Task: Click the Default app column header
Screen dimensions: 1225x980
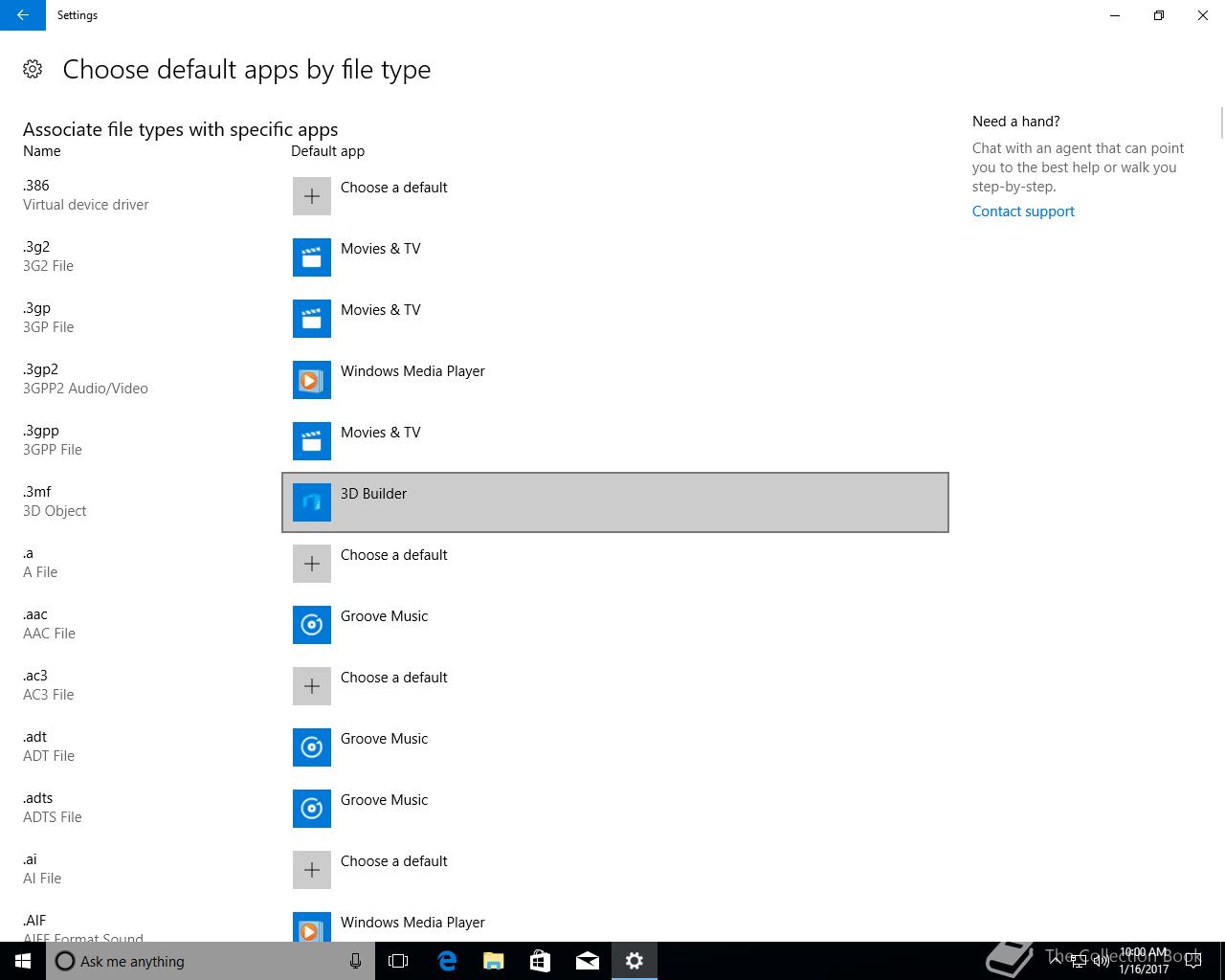Action: click(x=327, y=151)
